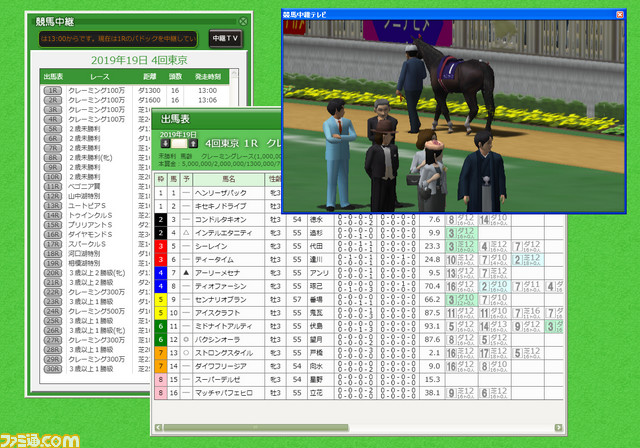Image resolution: width=640 pixels, height=448 pixels.
Task: Click the 中継TV broadcast button
Action: point(225,38)
